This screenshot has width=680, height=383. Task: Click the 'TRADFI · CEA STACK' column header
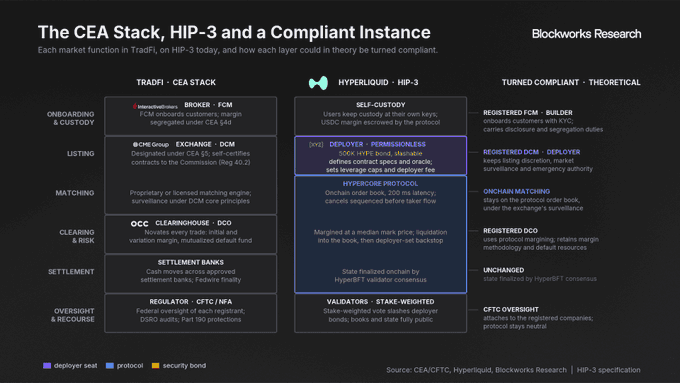point(176,82)
